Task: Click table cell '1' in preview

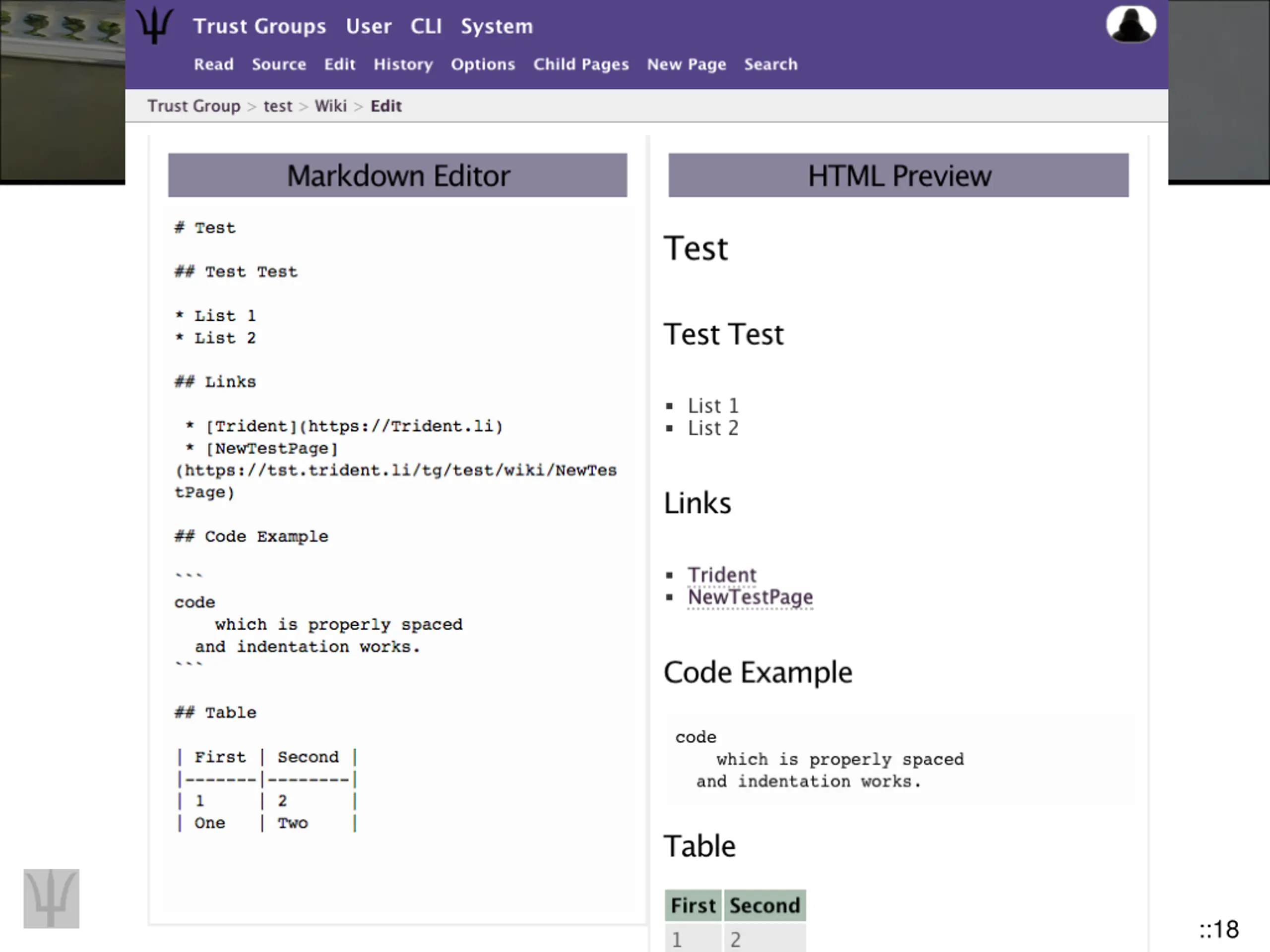Action: pos(693,938)
